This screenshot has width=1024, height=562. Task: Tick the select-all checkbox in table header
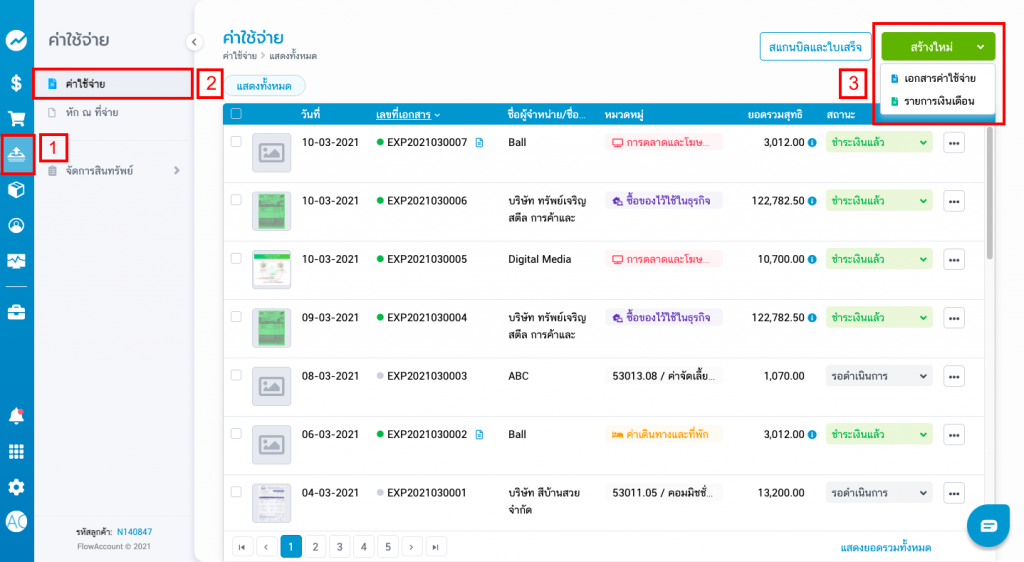click(x=236, y=114)
